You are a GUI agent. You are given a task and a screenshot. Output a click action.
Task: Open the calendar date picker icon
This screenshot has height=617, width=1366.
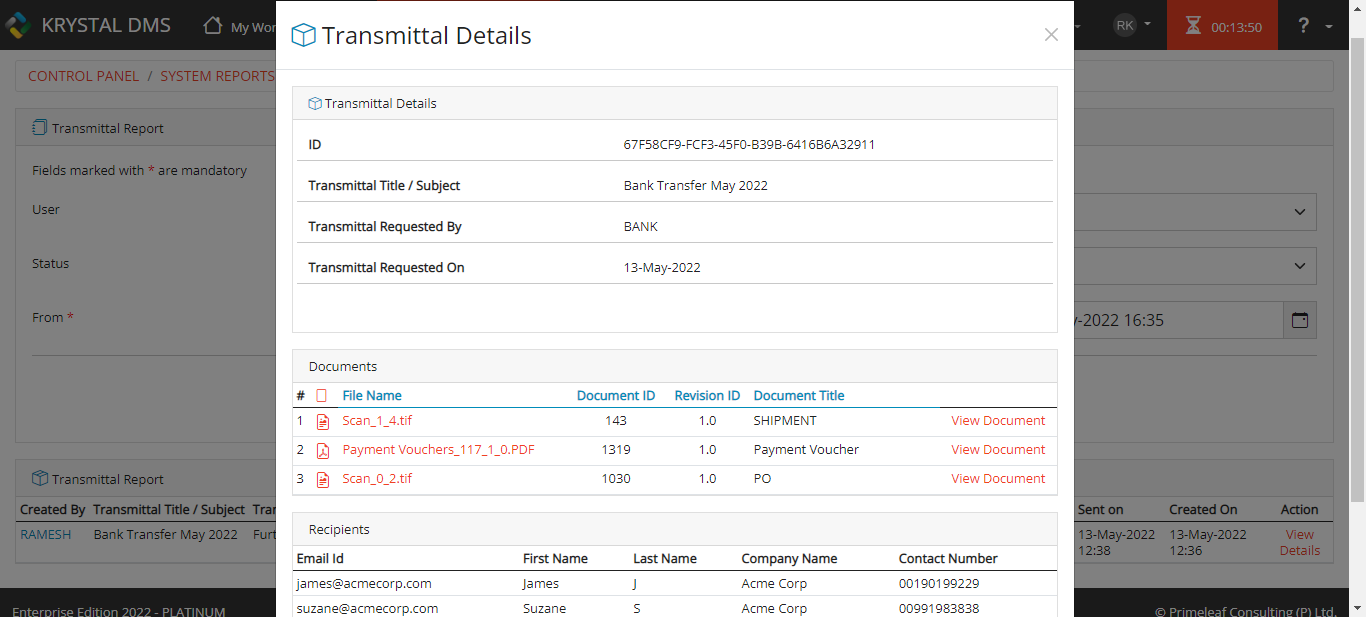click(x=1299, y=320)
